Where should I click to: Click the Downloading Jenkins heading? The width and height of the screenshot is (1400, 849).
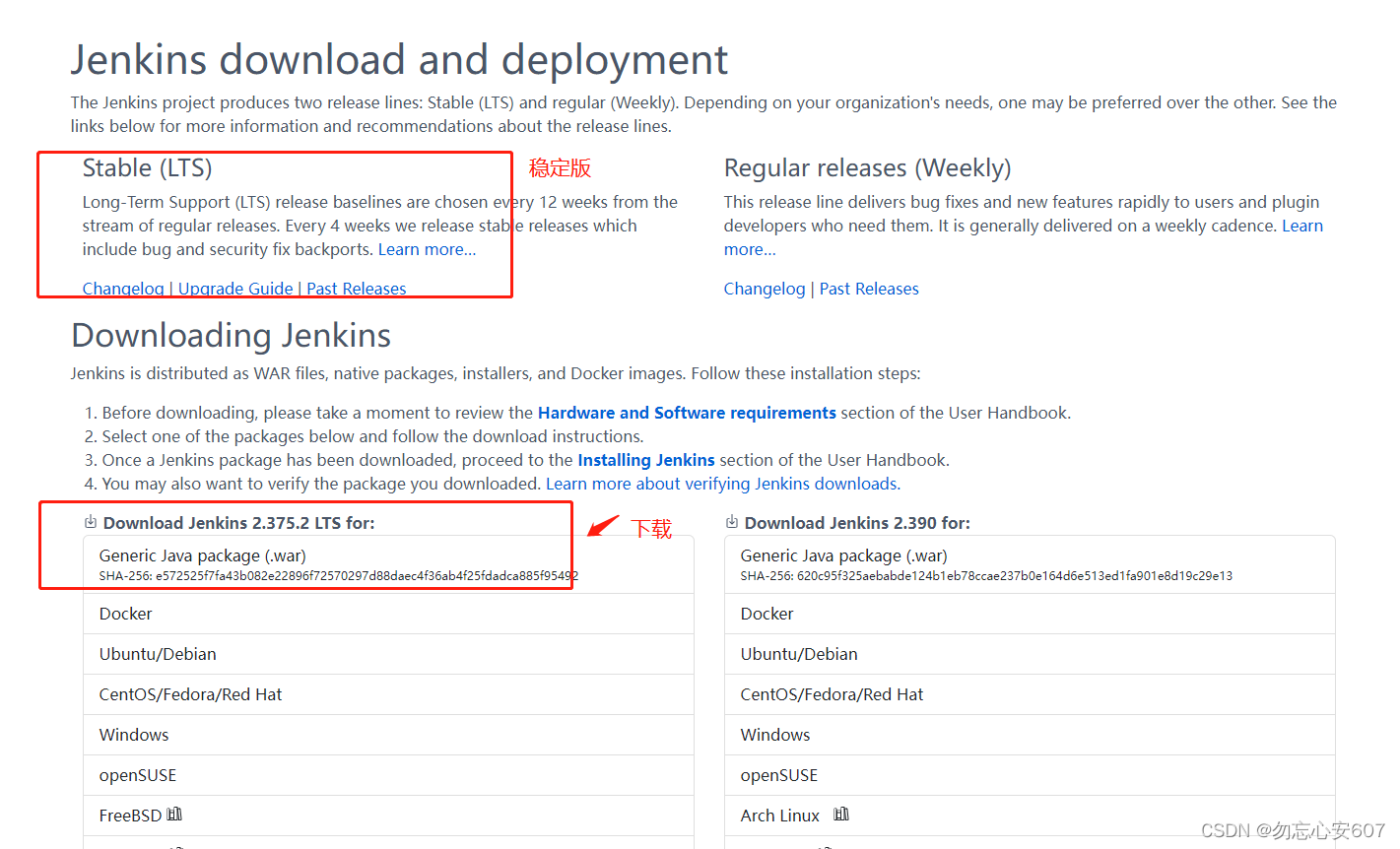pyautogui.click(x=232, y=336)
